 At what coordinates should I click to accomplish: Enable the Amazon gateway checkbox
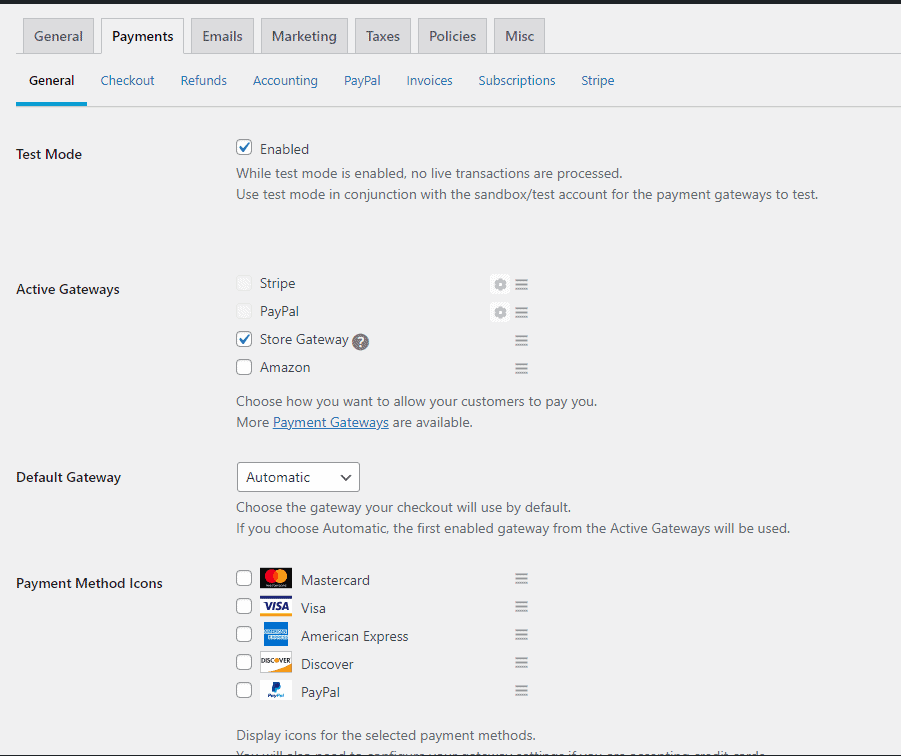(x=244, y=368)
